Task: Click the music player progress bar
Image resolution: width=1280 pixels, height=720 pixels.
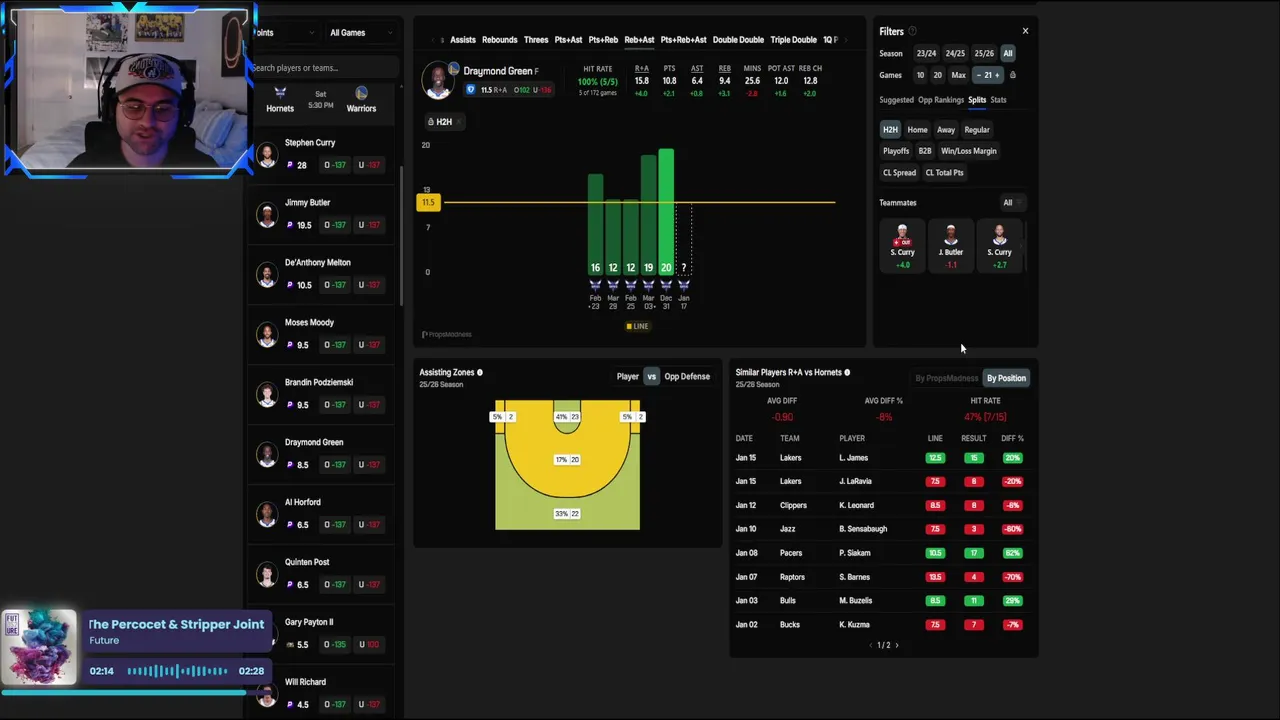Action: [x=138, y=691]
